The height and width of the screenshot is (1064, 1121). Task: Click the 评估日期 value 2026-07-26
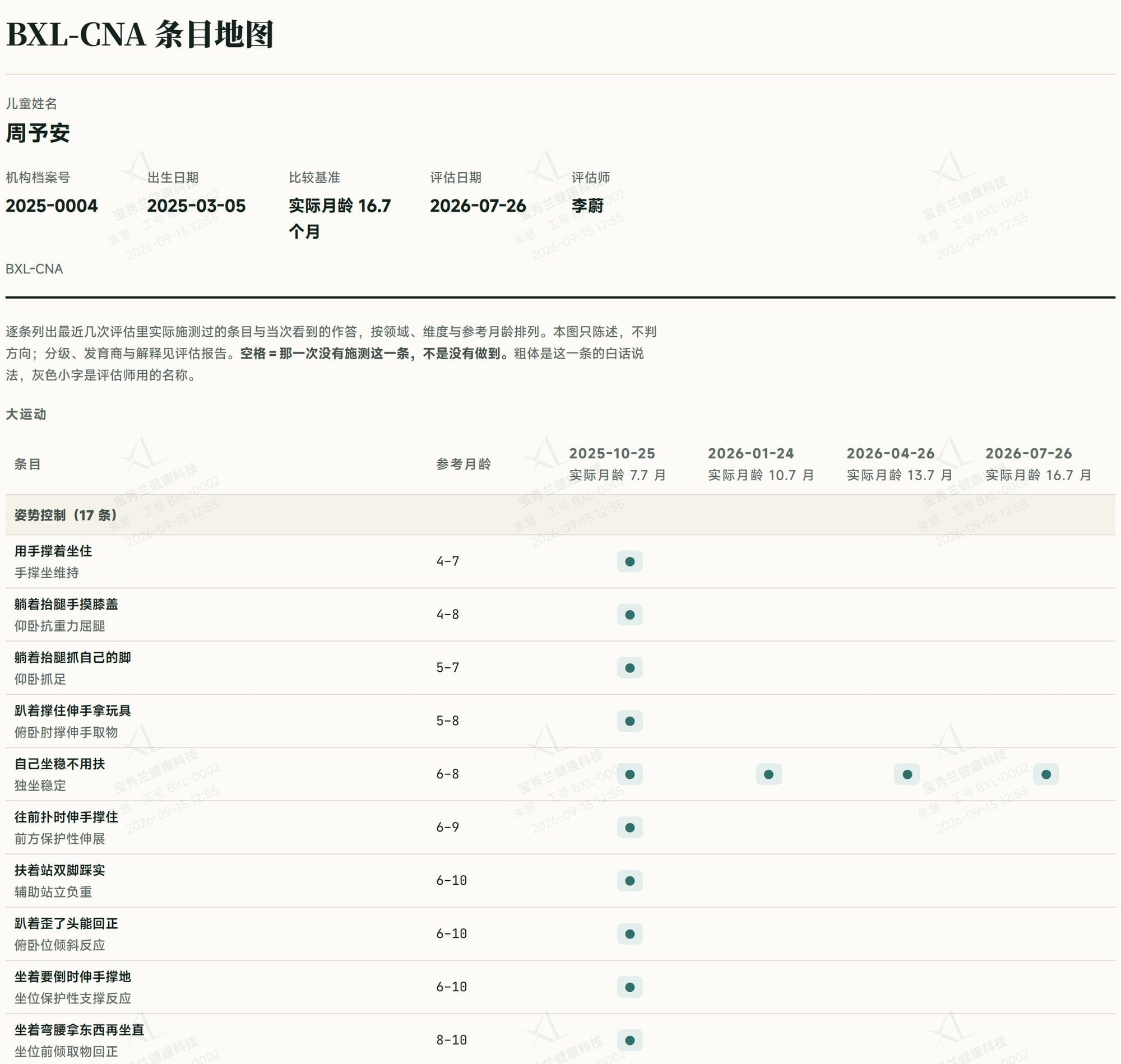click(x=478, y=205)
